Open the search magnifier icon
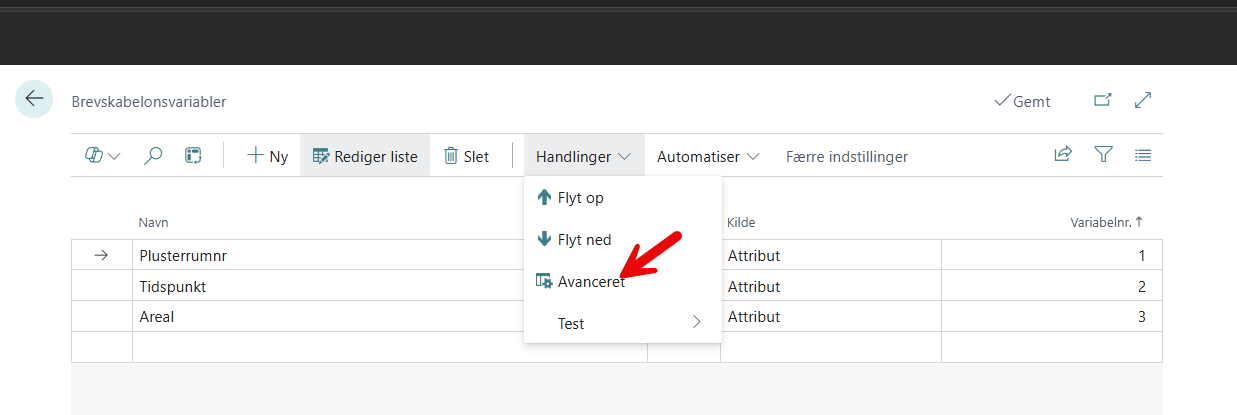Screen dimensions: 1237x415 [x=153, y=156]
